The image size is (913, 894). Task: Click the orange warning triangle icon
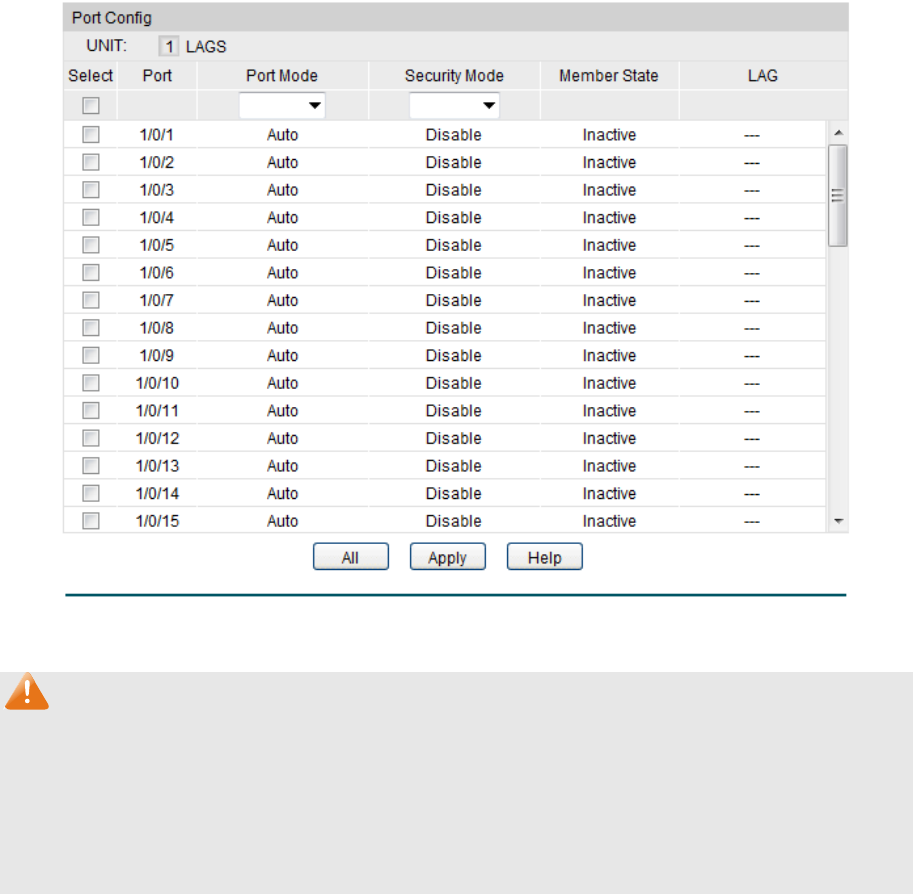27,692
